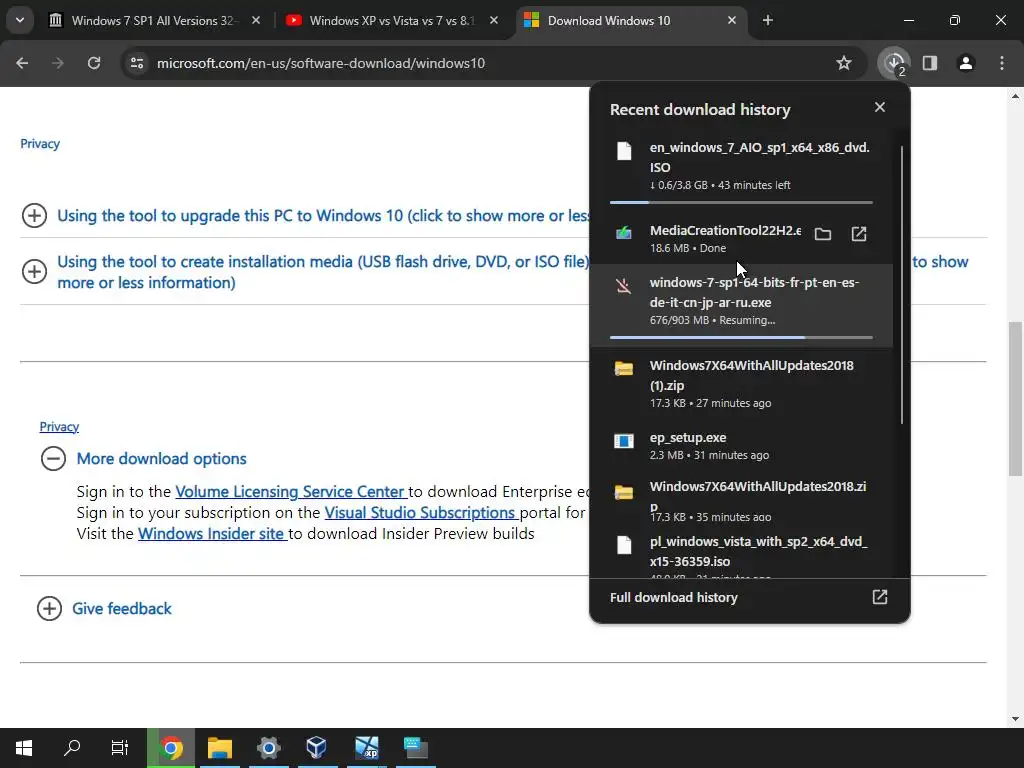
Task: Switch to Windows XP vs Vista YouTube tab
Action: click(392, 20)
